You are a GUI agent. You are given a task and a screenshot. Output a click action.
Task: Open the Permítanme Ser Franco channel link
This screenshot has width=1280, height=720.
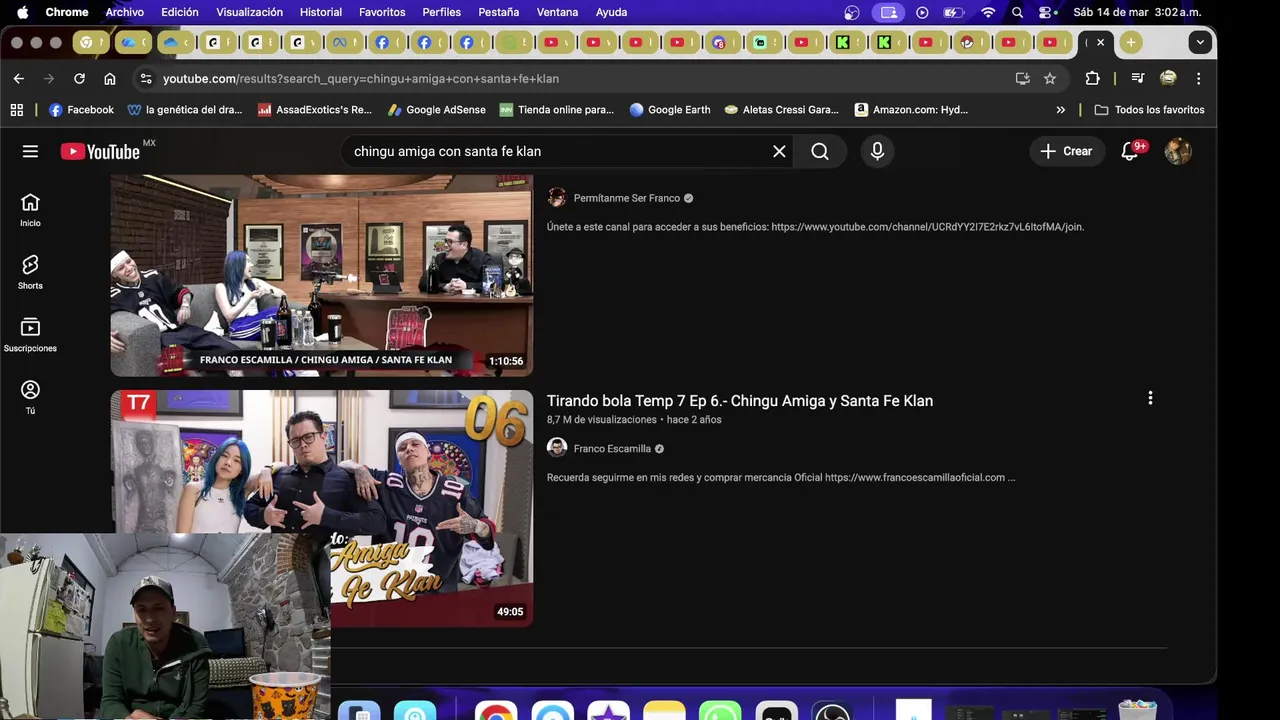(x=626, y=198)
